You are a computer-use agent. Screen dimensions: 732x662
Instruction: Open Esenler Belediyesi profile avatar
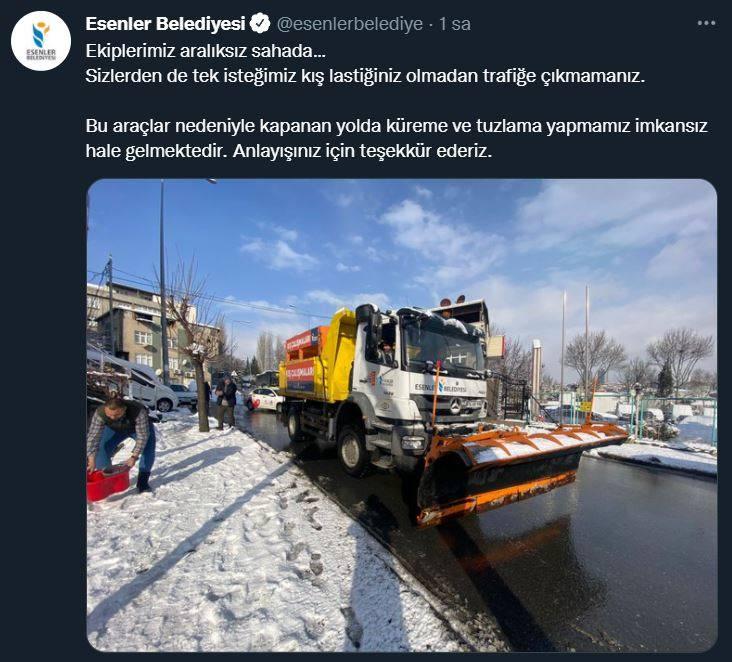point(41,41)
